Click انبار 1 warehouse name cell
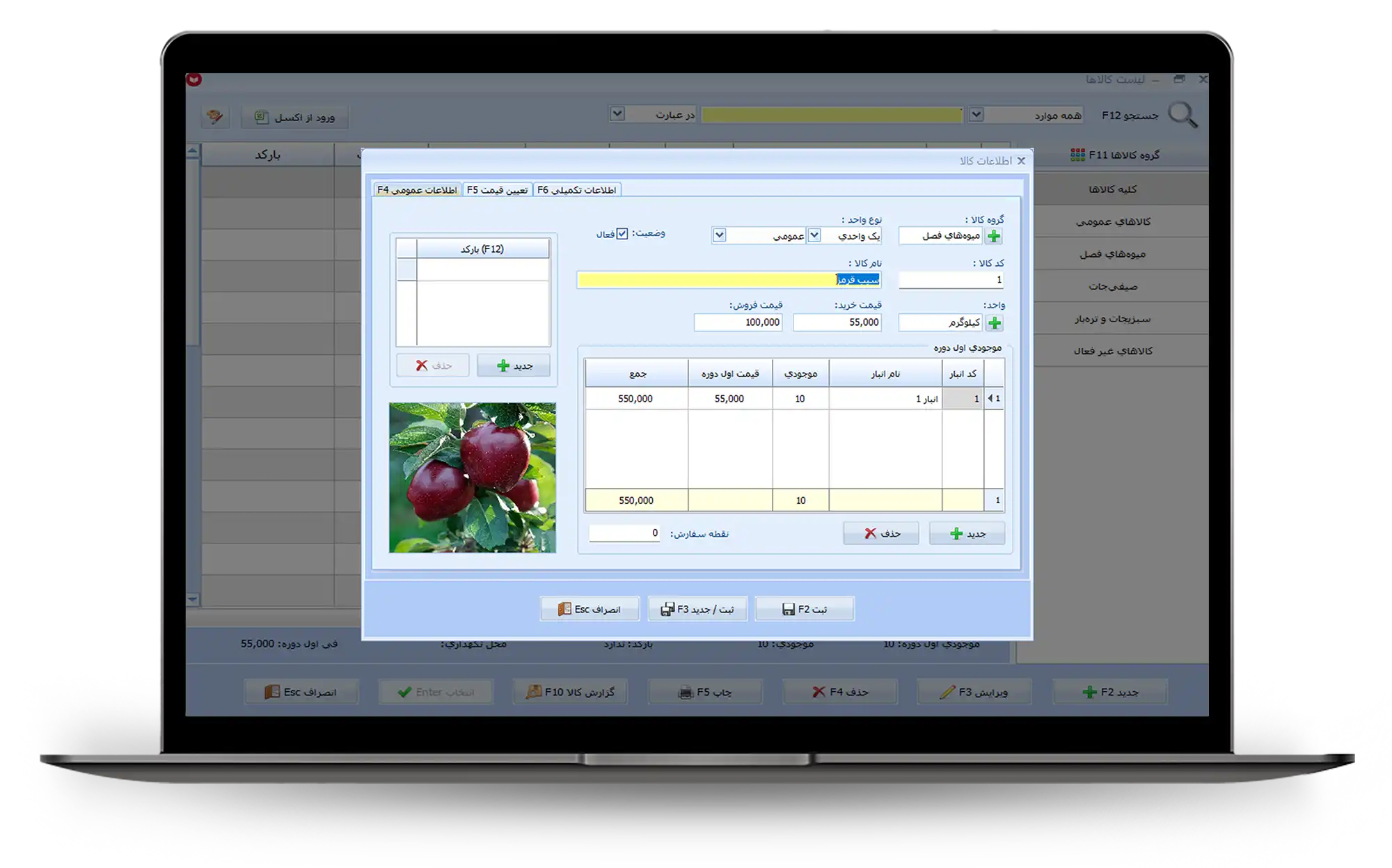The height and width of the screenshot is (868, 1392). (x=885, y=399)
